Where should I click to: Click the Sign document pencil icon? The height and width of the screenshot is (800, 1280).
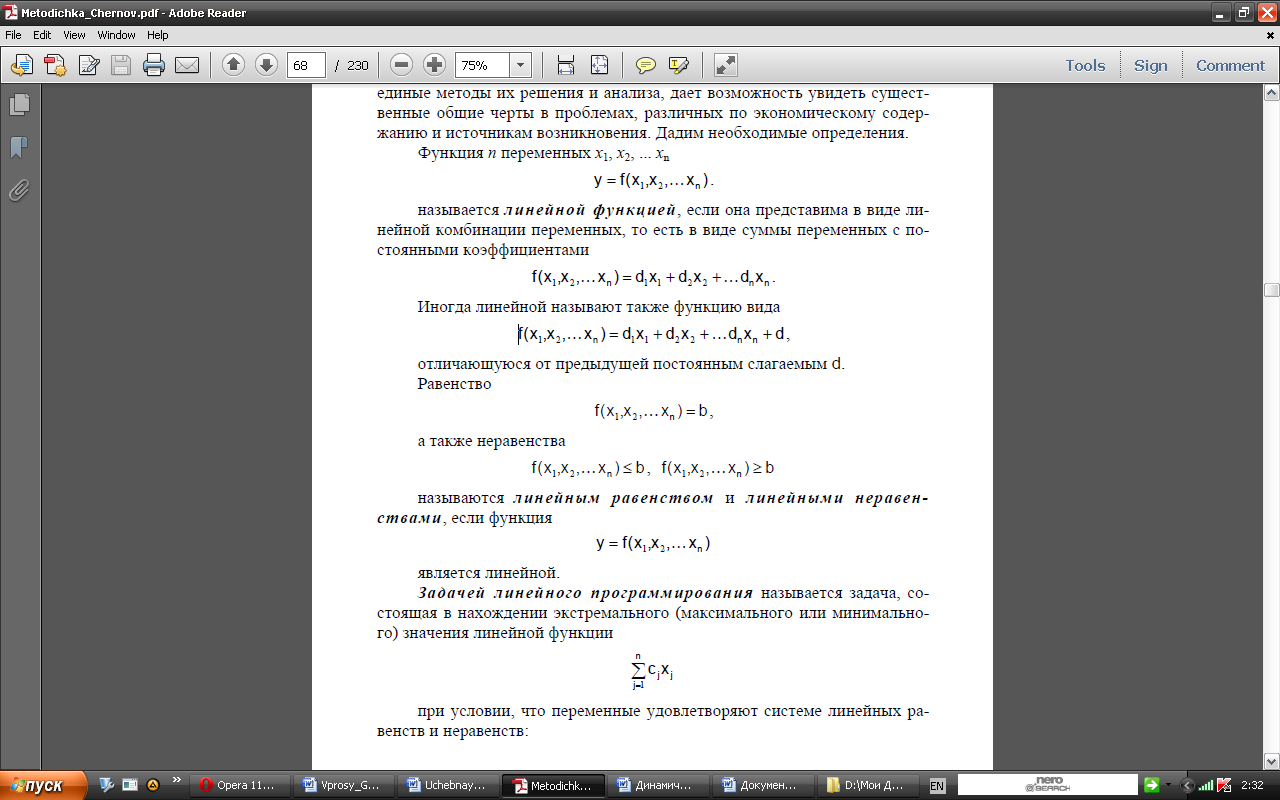point(88,65)
